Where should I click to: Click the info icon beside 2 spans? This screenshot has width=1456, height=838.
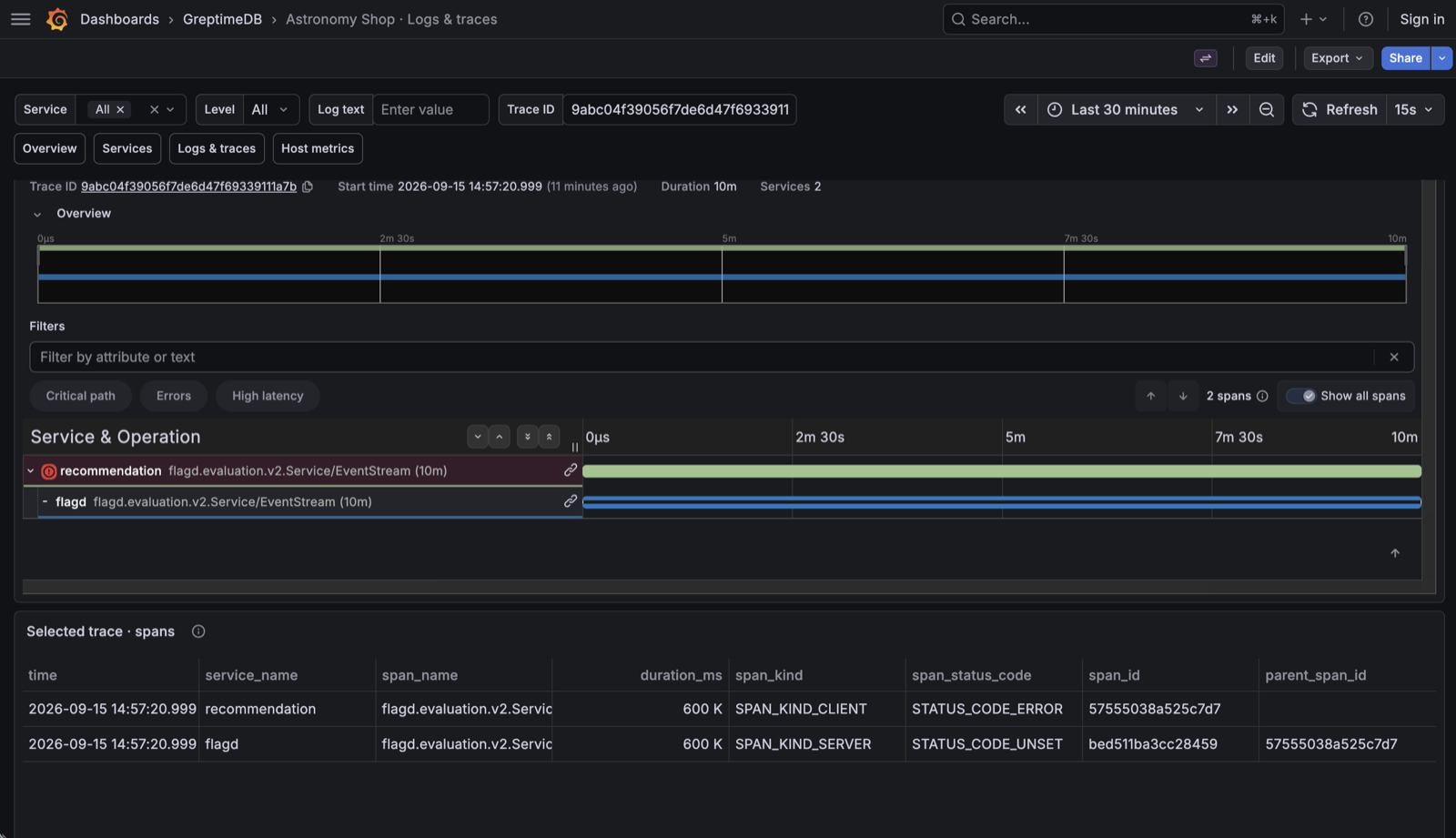1262,396
